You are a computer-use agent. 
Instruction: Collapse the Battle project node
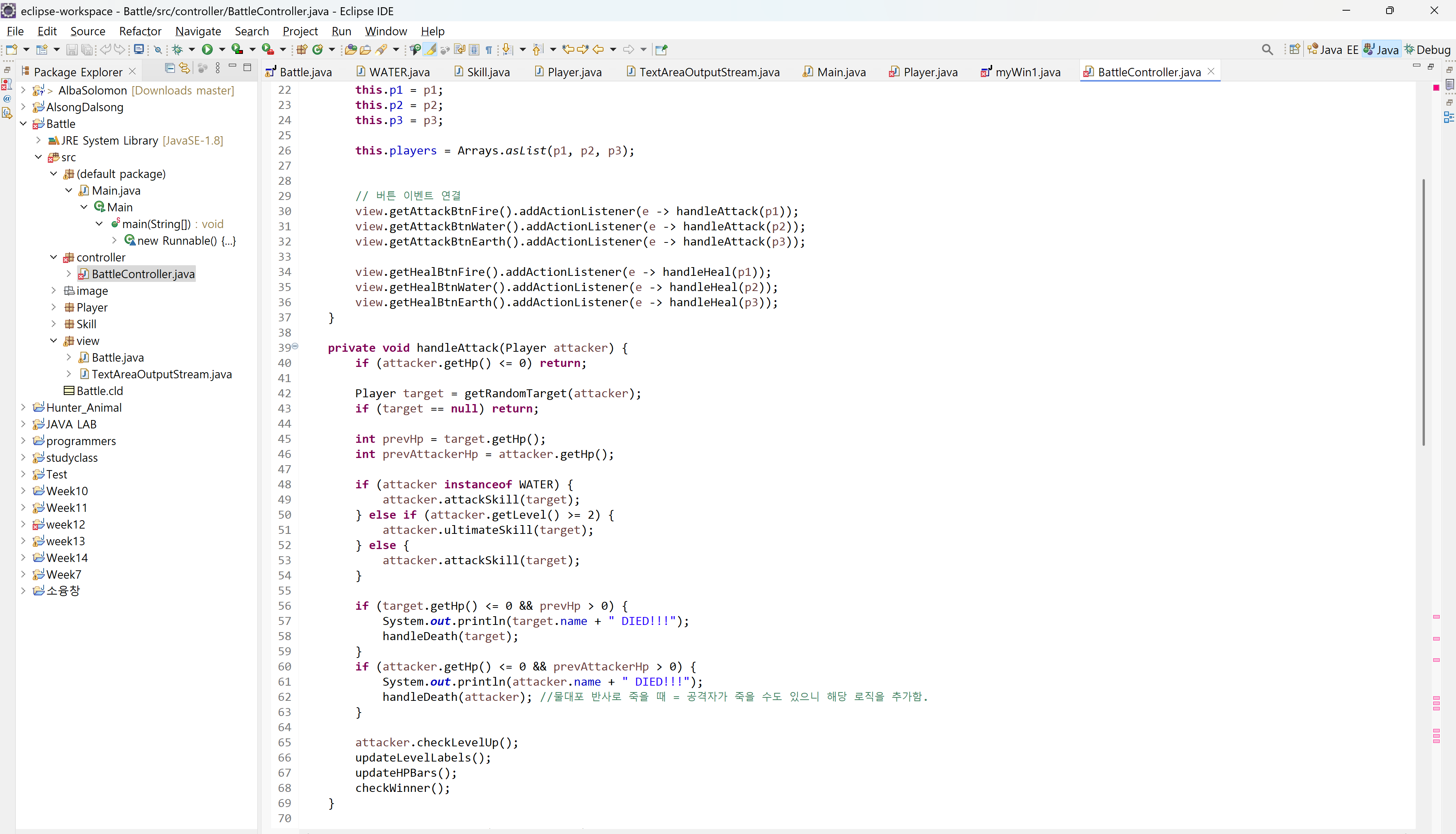24,124
